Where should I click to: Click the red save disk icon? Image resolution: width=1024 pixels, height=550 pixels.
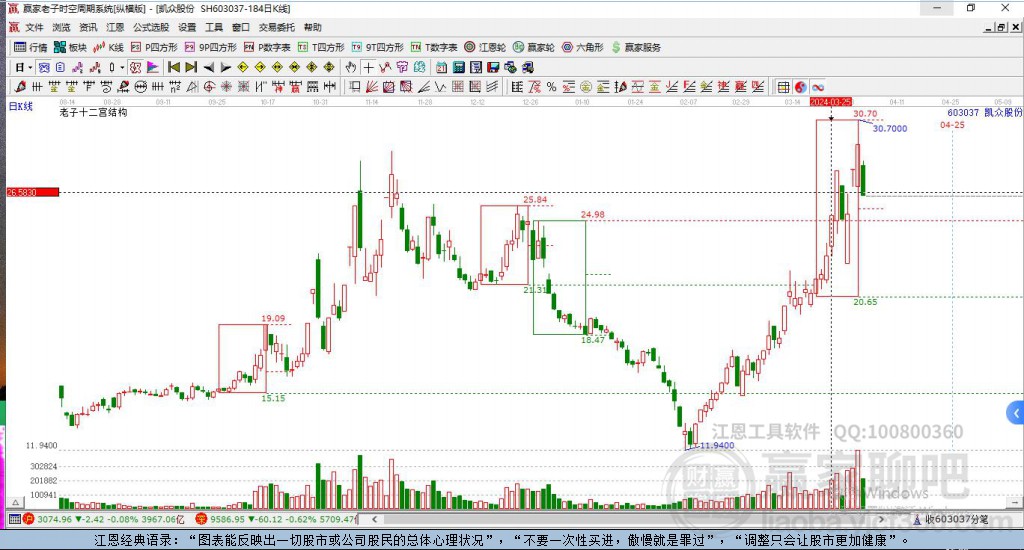tap(493, 67)
